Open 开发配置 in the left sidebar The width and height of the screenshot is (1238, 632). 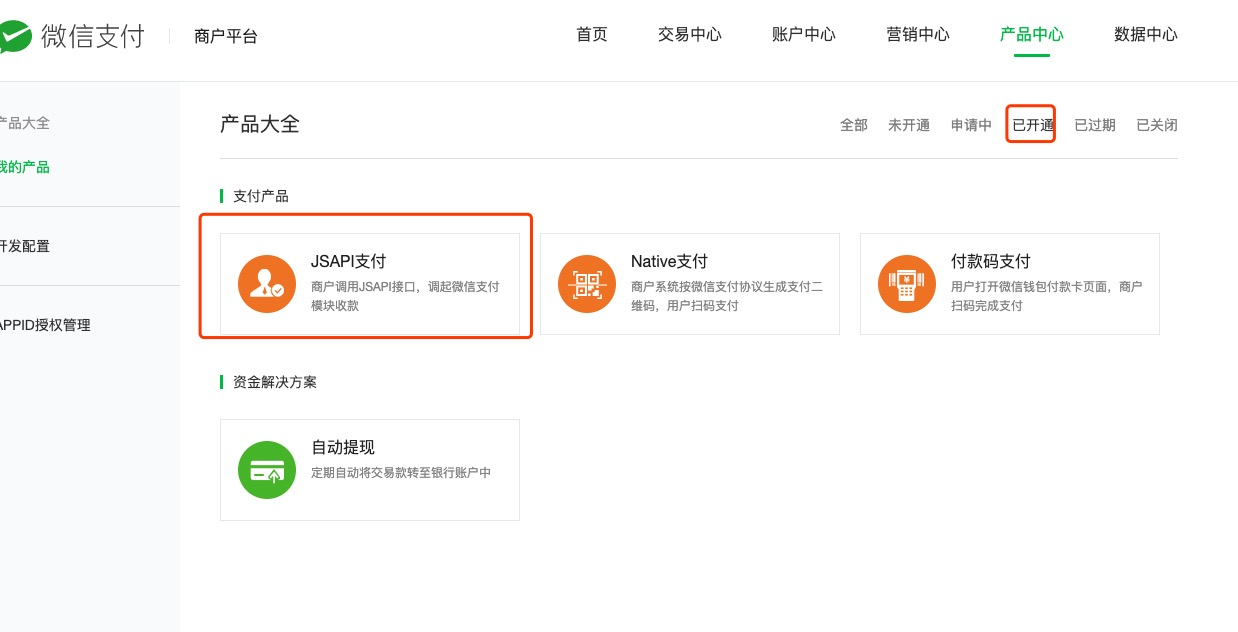[24, 246]
